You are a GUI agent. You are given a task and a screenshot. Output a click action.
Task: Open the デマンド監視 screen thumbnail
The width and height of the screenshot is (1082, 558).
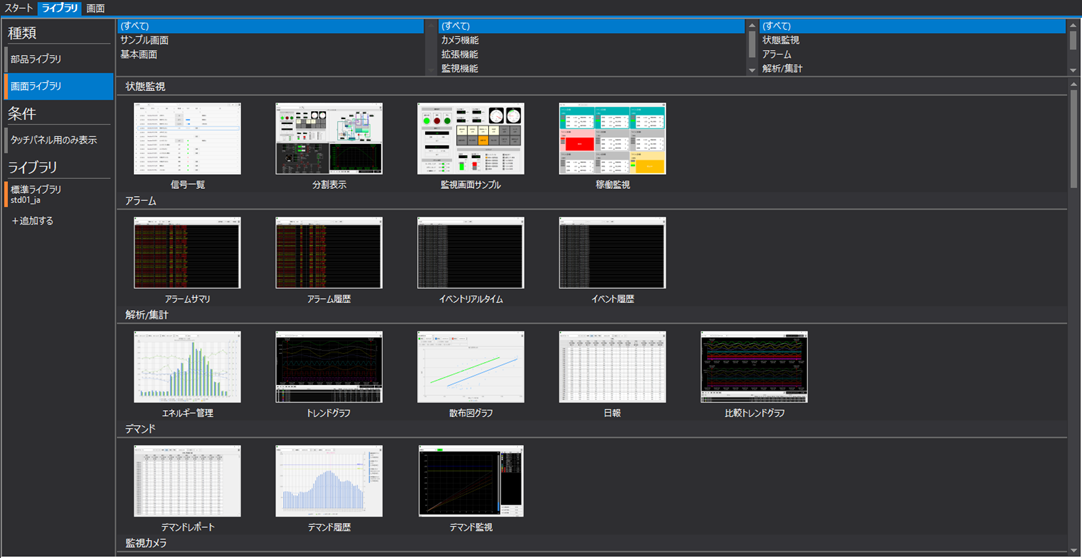click(470, 481)
